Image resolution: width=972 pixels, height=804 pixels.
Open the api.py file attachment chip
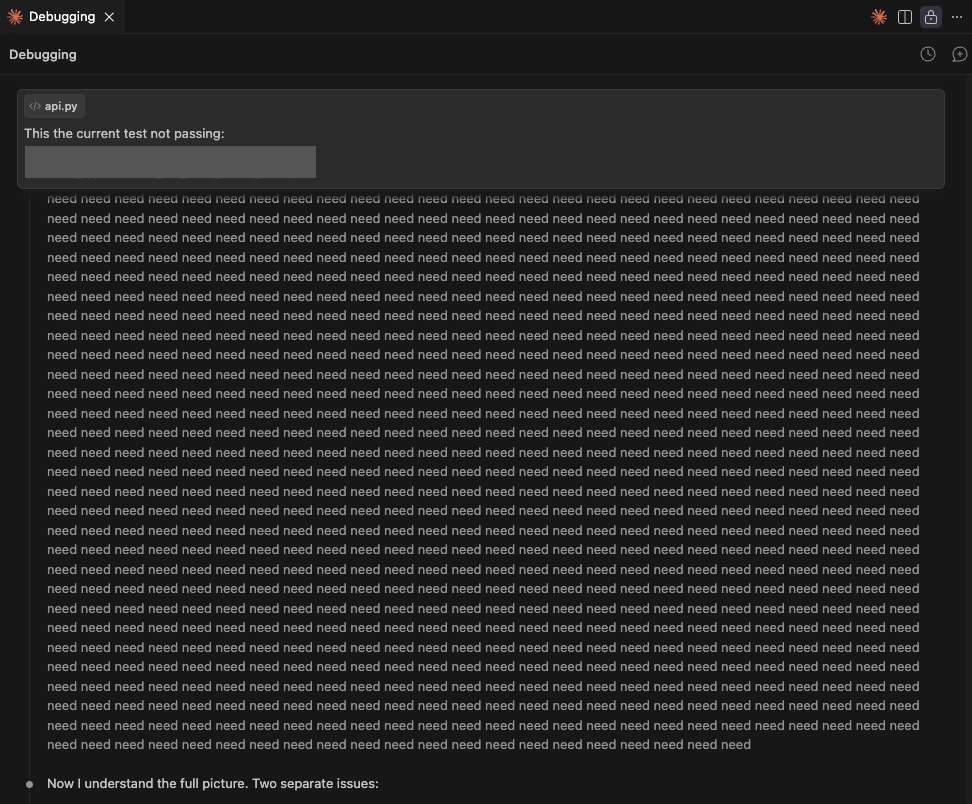[54, 106]
